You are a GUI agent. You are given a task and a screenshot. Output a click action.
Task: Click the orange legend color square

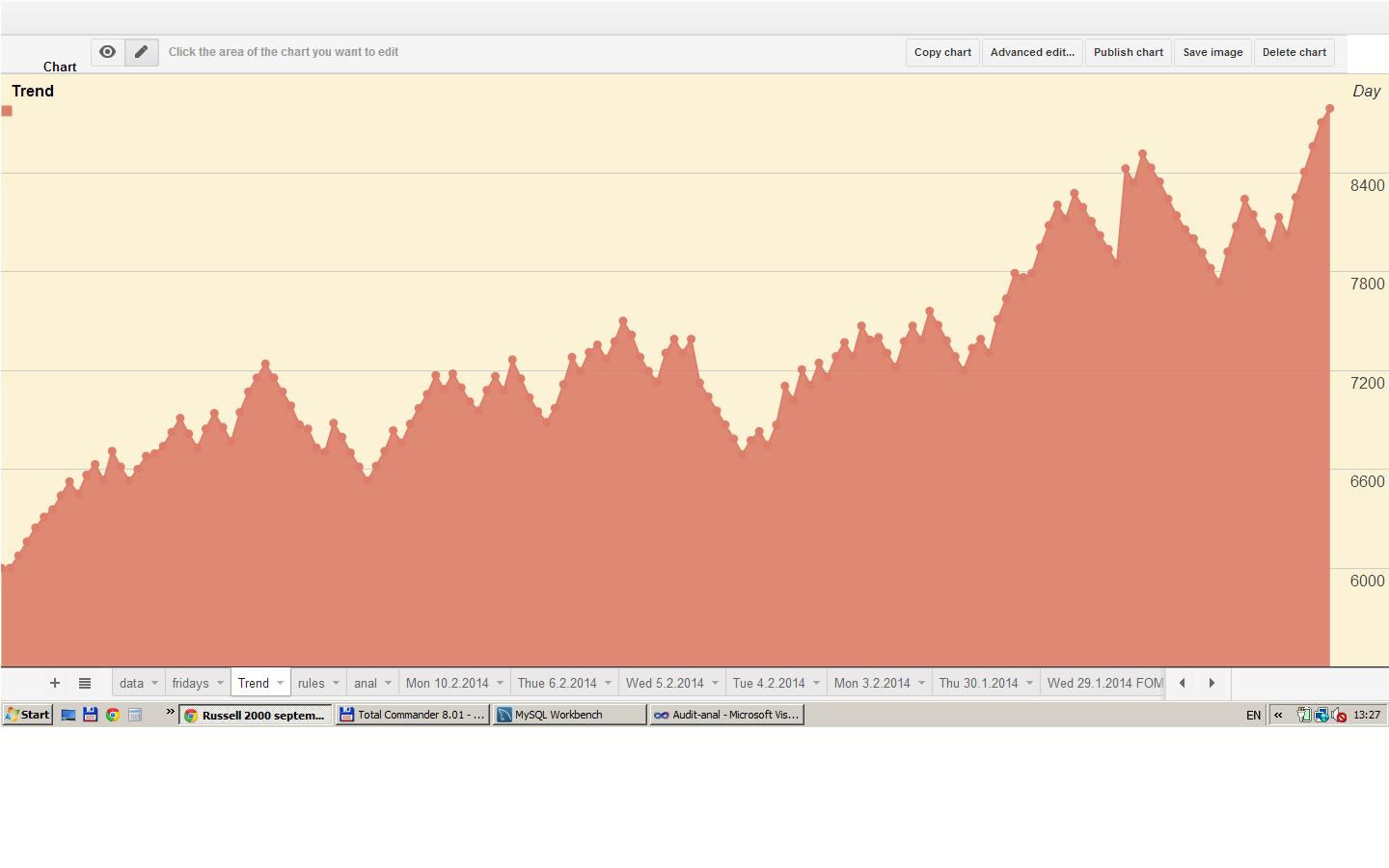(x=7, y=111)
